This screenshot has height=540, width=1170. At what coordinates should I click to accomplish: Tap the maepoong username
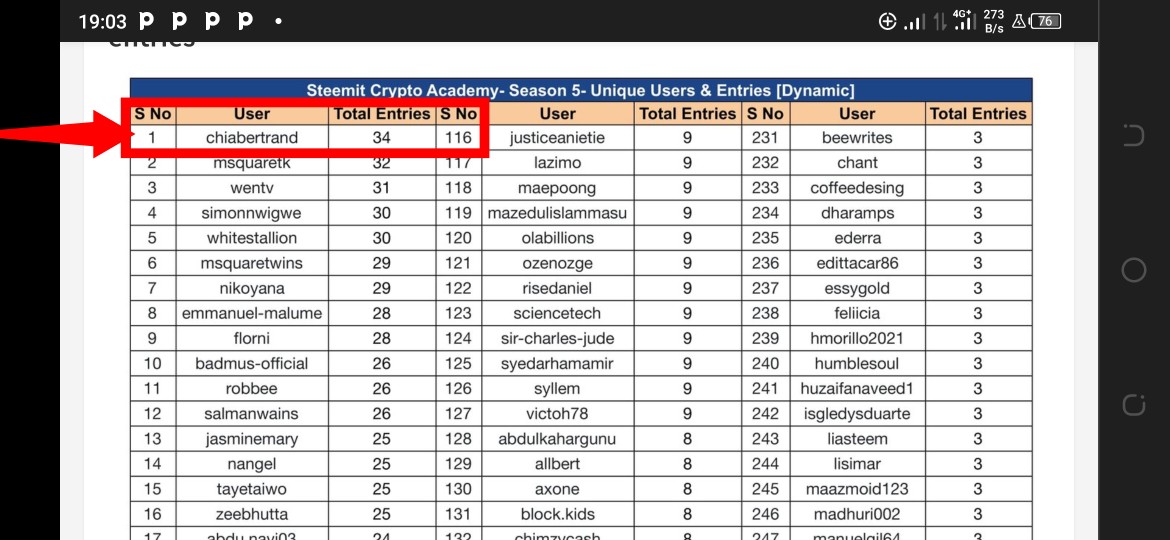click(557, 188)
